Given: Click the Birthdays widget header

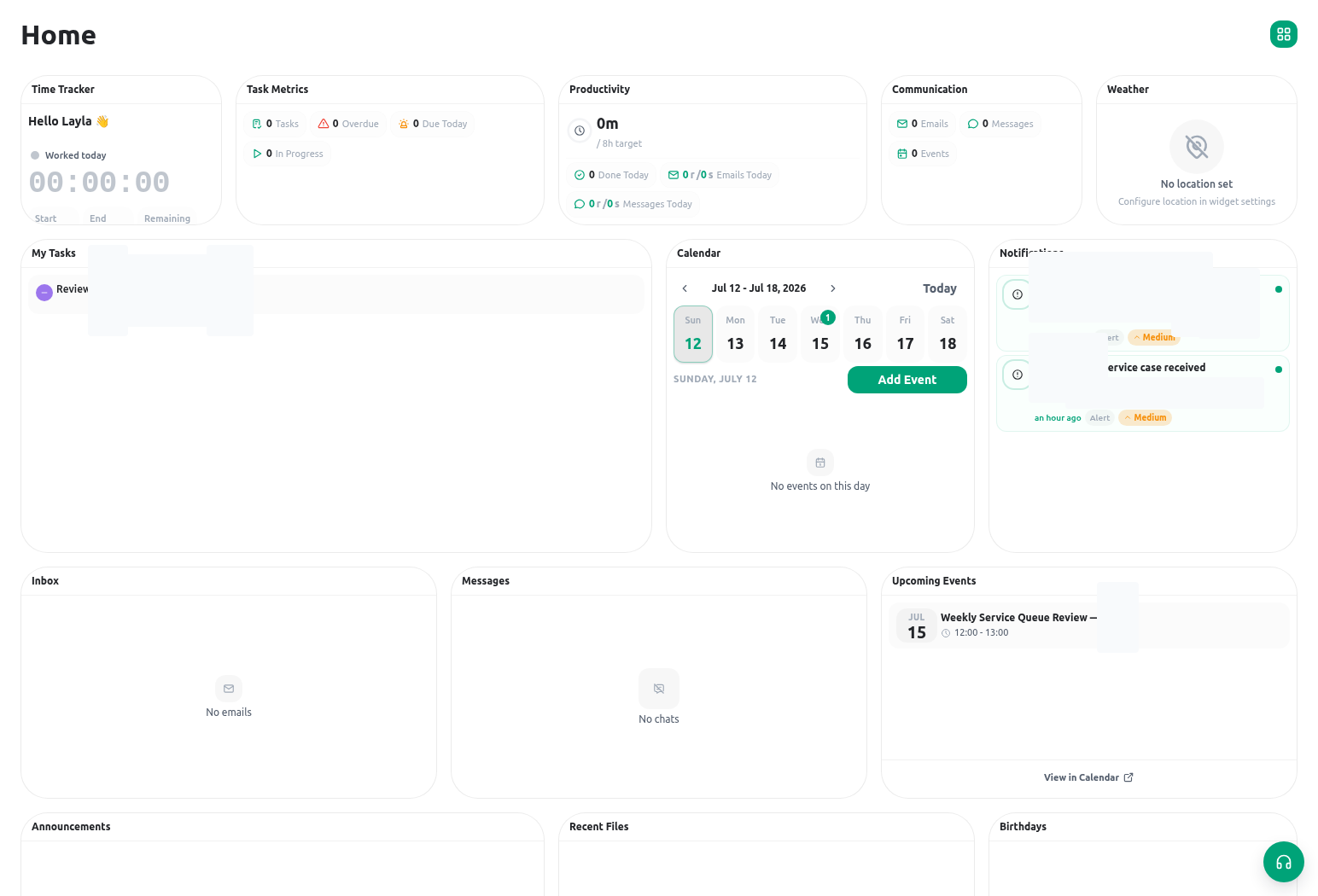Looking at the screenshot, I should coord(1142,827).
